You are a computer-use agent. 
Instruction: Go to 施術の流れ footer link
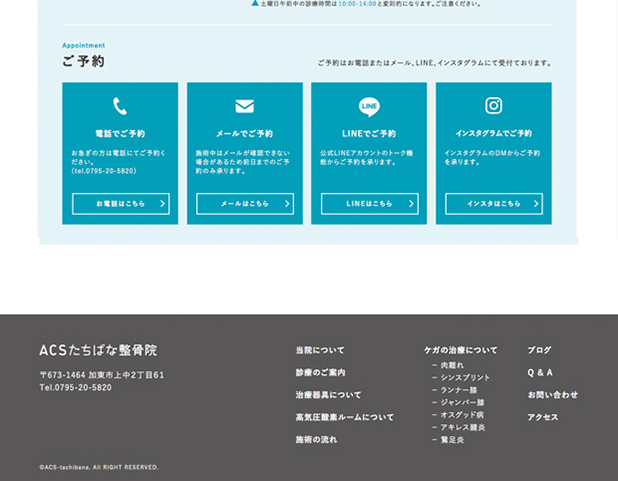[316, 440]
